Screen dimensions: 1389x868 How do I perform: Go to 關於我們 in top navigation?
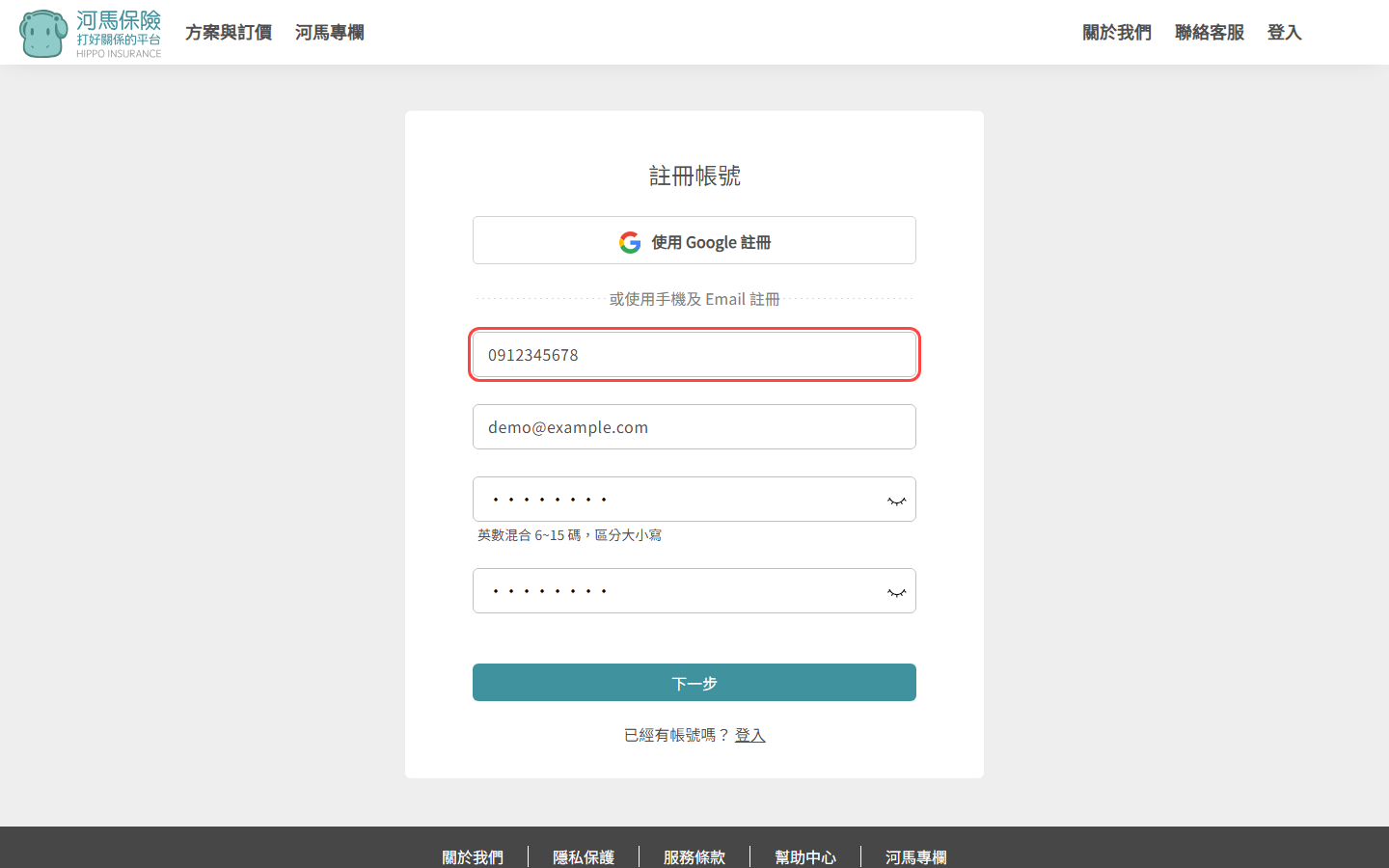[x=1116, y=33]
